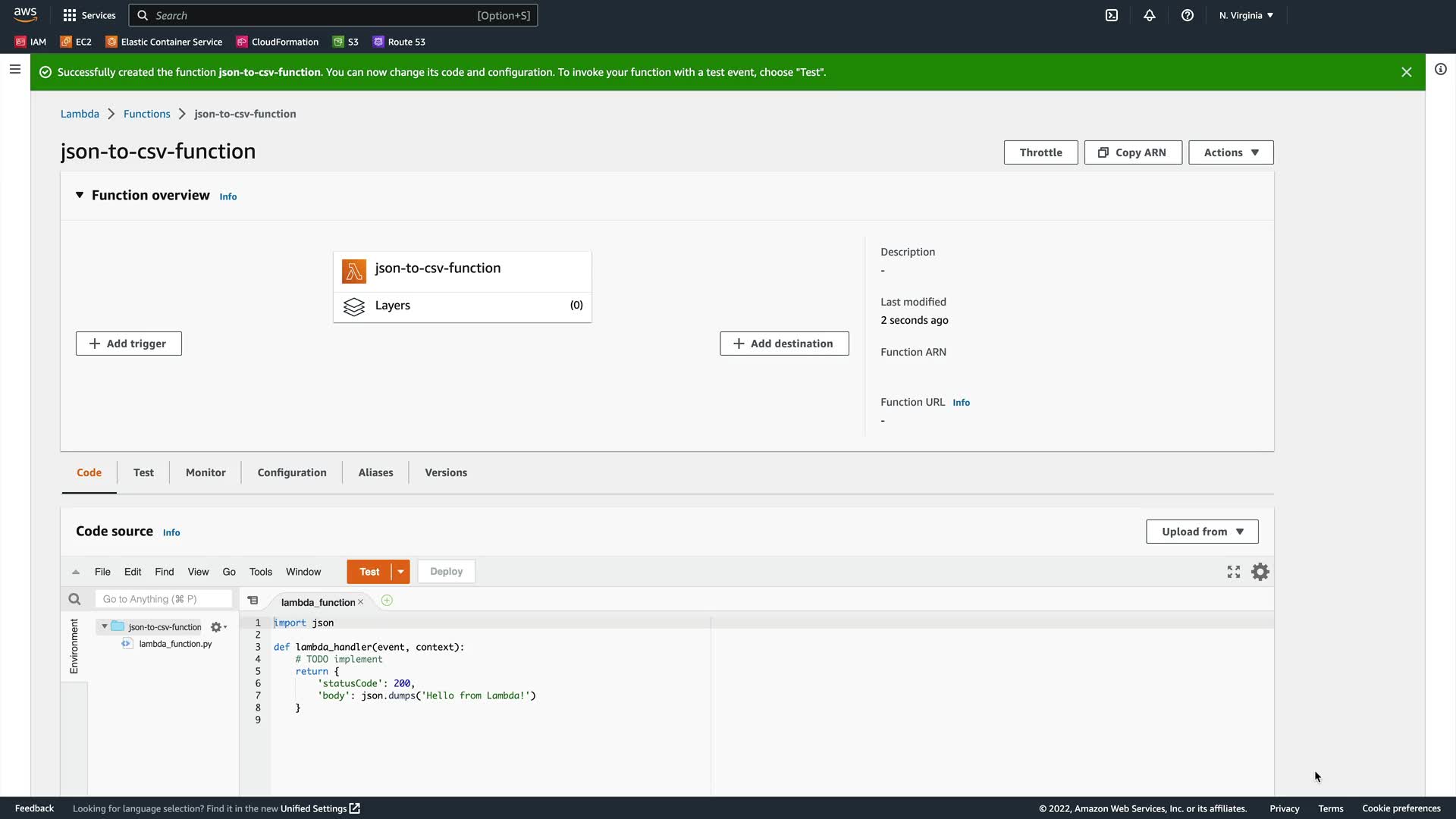Collapse the Function overview section
The image size is (1456, 819).
pyautogui.click(x=80, y=195)
